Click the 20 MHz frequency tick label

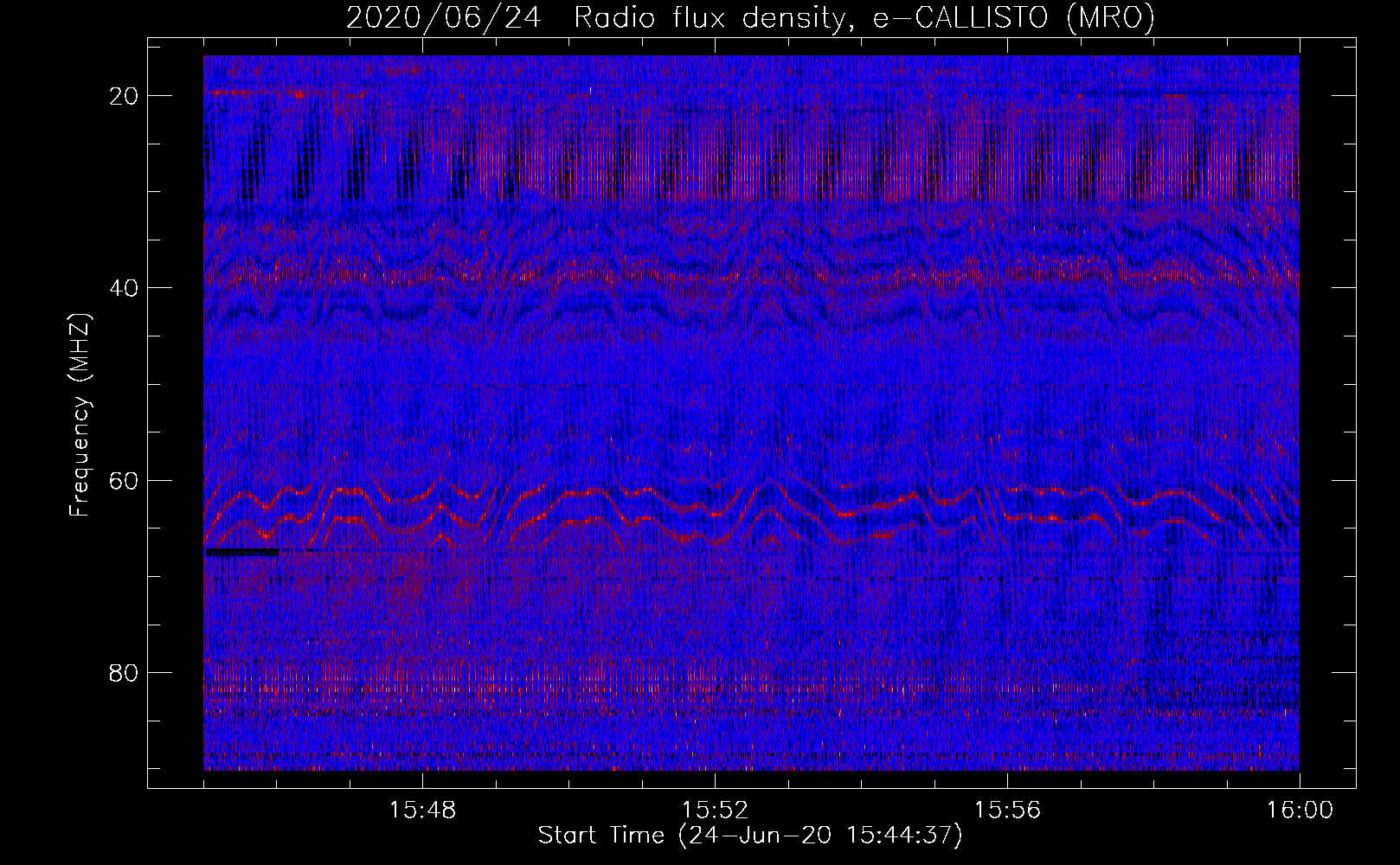[x=125, y=96]
